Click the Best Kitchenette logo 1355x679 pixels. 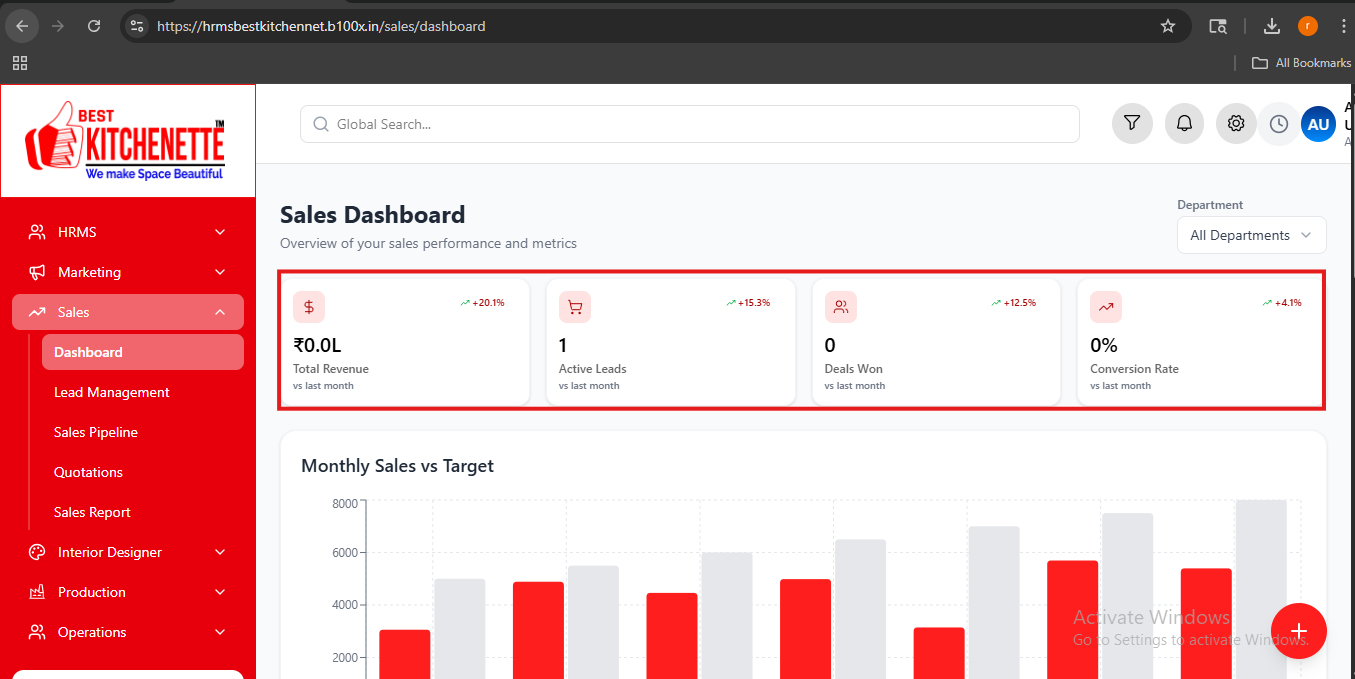click(125, 140)
